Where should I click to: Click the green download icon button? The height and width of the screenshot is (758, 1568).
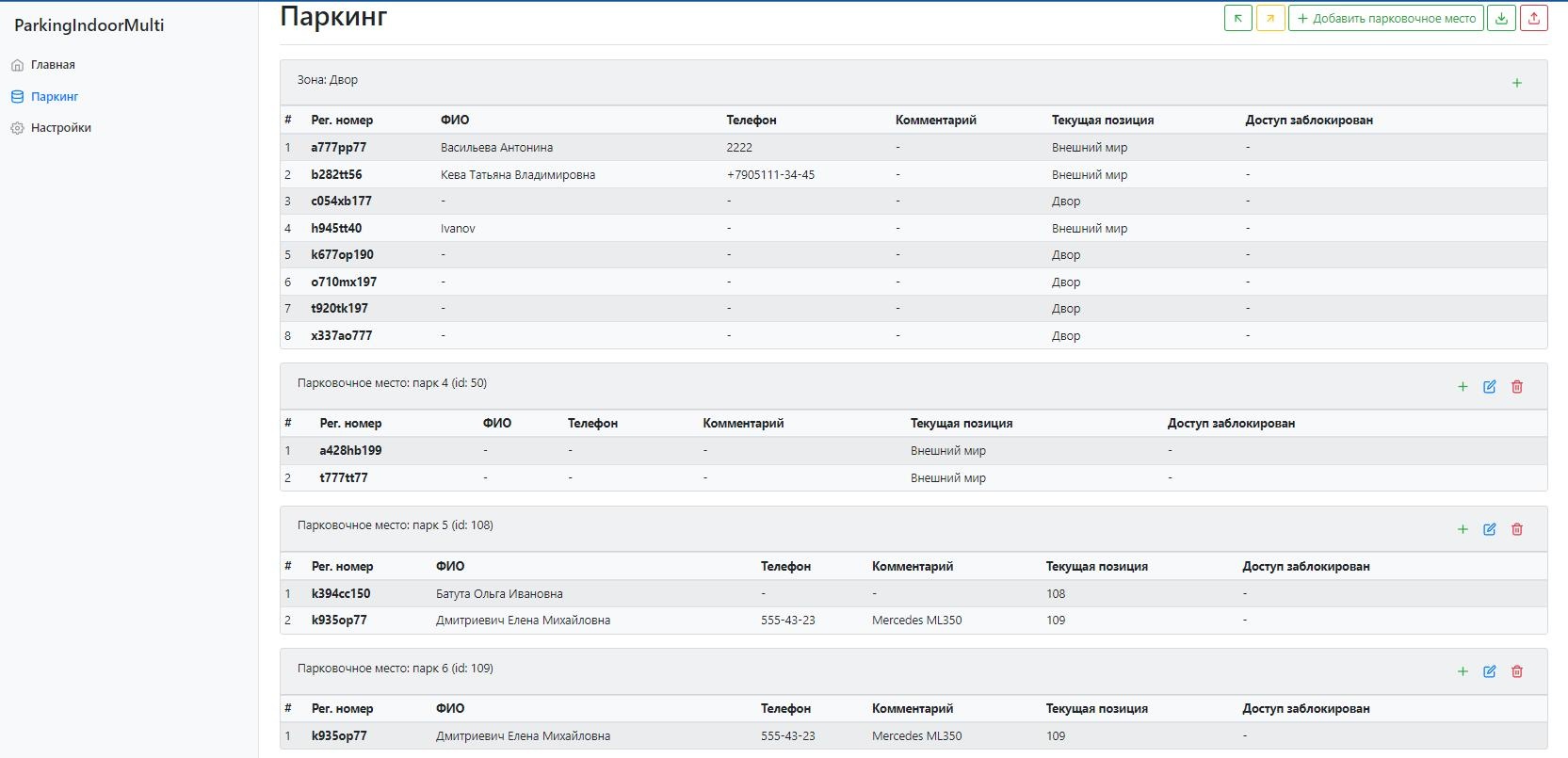pyautogui.click(x=1502, y=18)
